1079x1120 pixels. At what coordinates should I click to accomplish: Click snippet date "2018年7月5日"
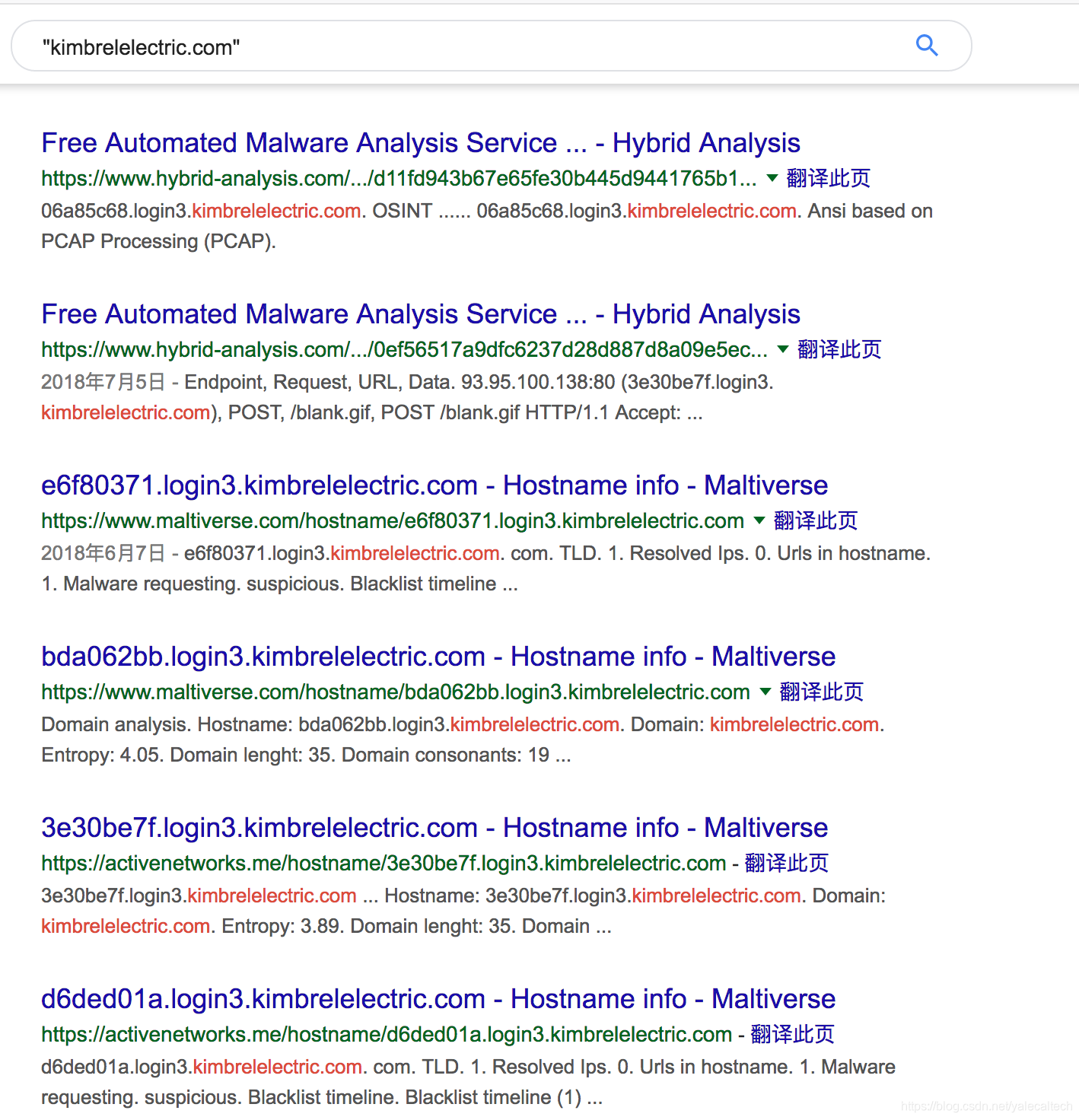pyautogui.click(x=103, y=382)
